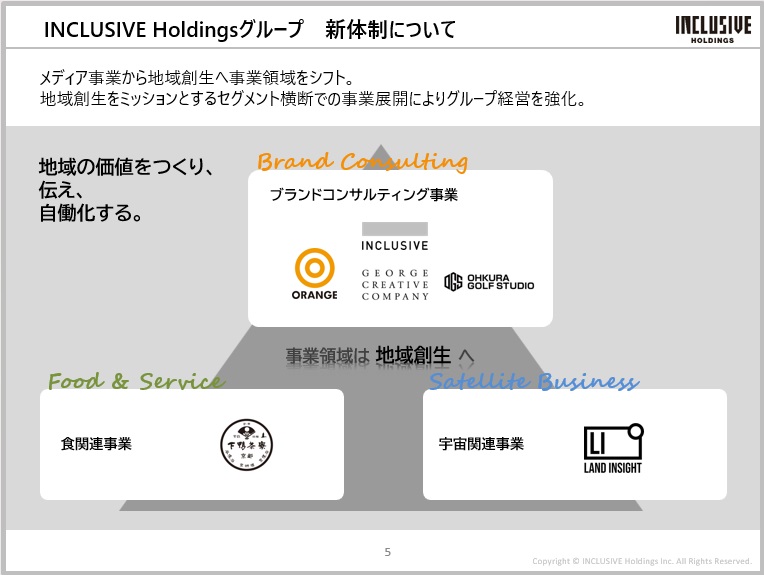Click the orange Brand Consulting heading

point(363,161)
